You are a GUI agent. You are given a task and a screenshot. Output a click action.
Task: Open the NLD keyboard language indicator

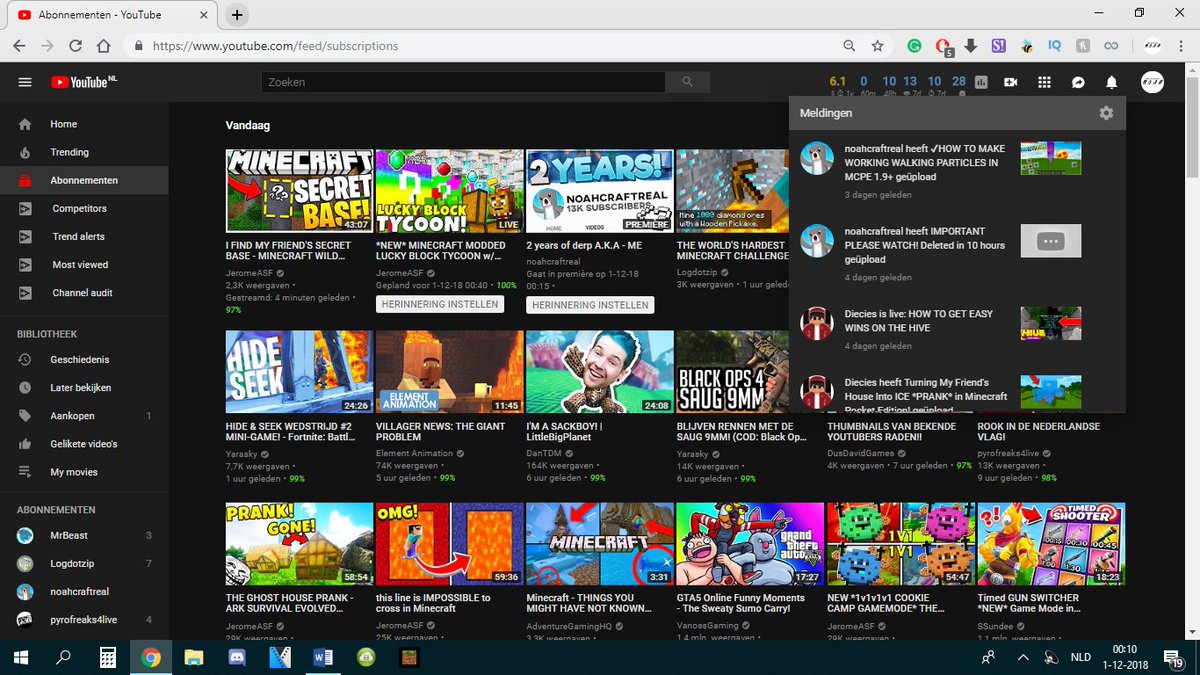(1081, 657)
